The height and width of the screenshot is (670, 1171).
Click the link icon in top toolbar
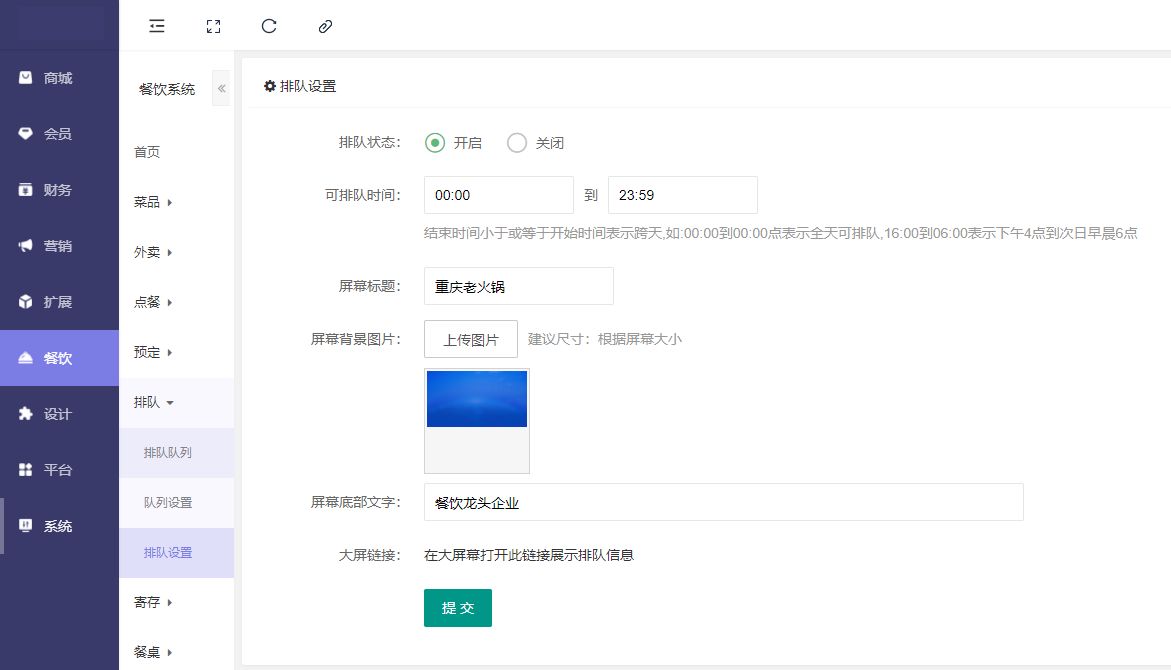click(x=324, y=27)
